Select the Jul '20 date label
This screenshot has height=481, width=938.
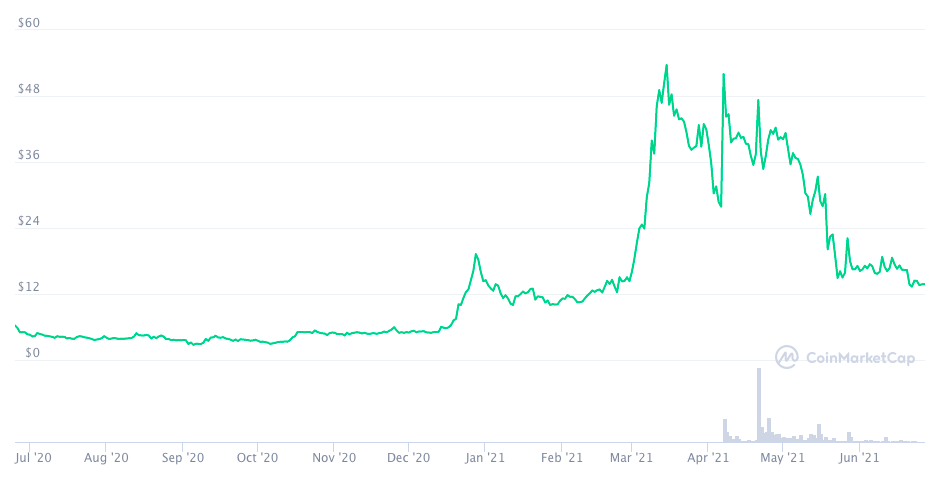point(35,458)
